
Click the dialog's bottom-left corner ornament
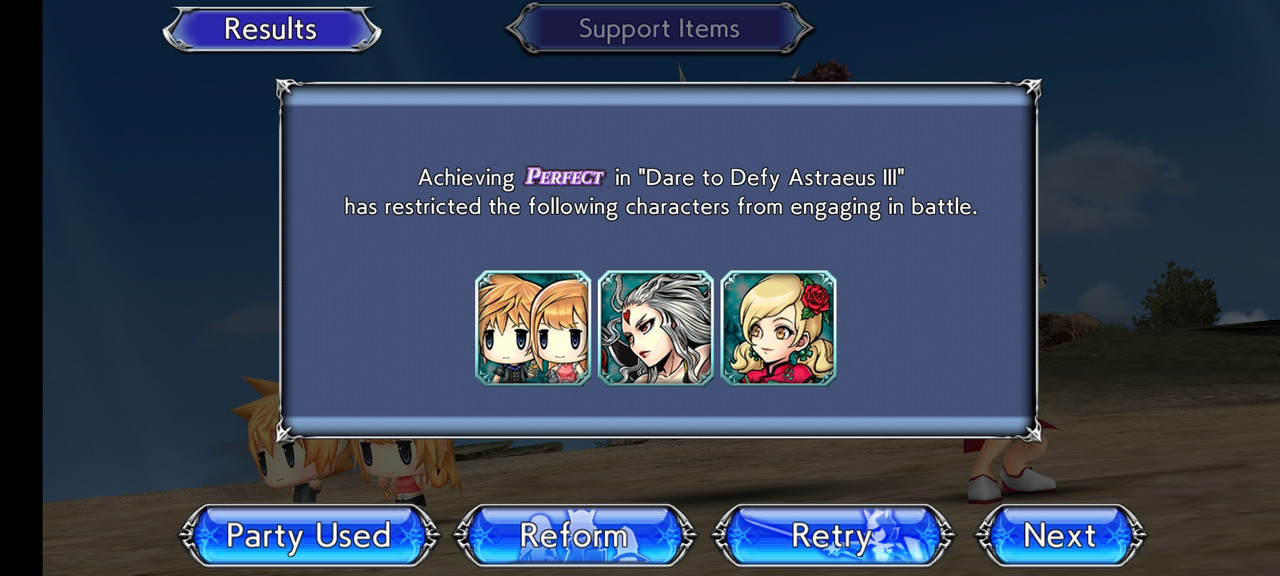coord(287,431)
